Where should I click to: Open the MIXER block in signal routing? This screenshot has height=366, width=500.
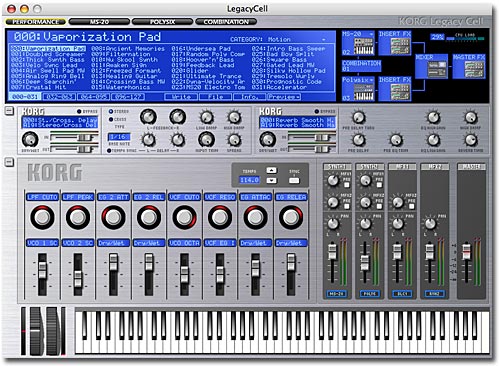(432, 66)
